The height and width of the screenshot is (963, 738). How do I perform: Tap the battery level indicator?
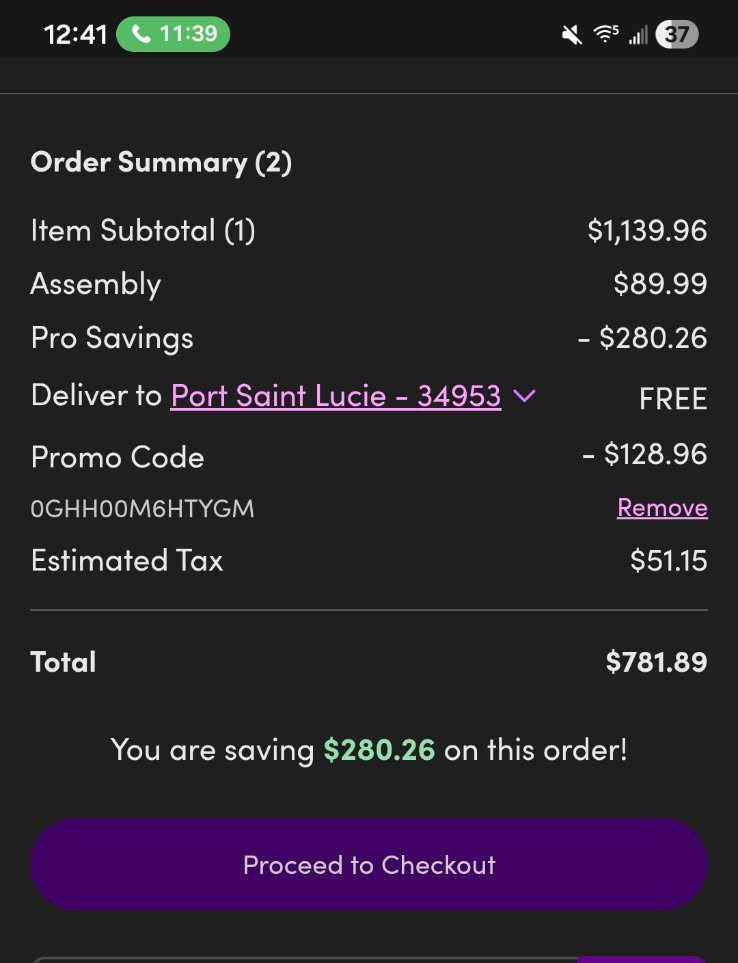tap(677, 35)
